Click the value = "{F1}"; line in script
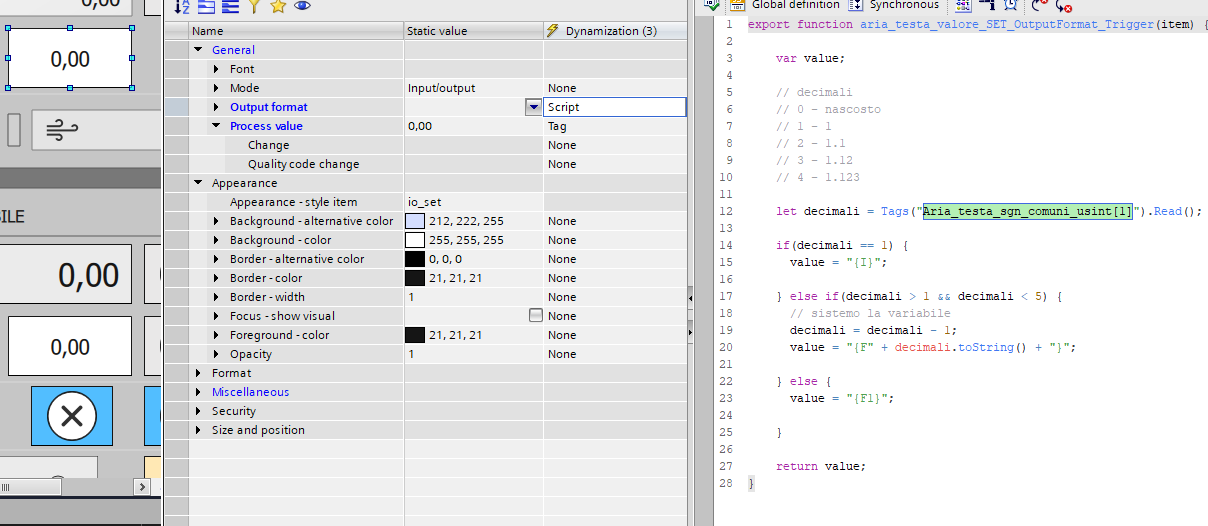1208x526 pixels. (x=841, y=398)
